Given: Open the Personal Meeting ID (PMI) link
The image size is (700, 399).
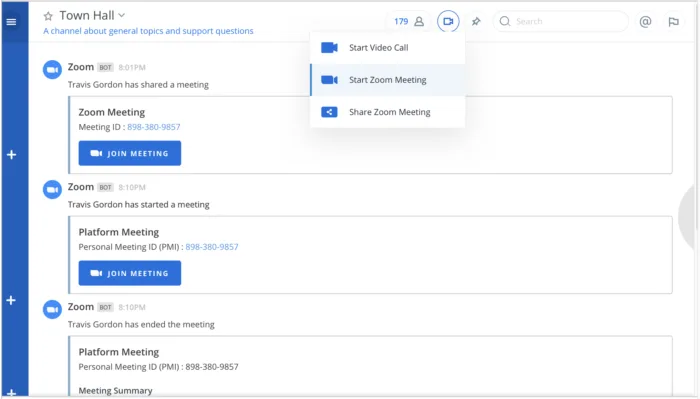Looking at the screenshot, I should pos(212,247).
